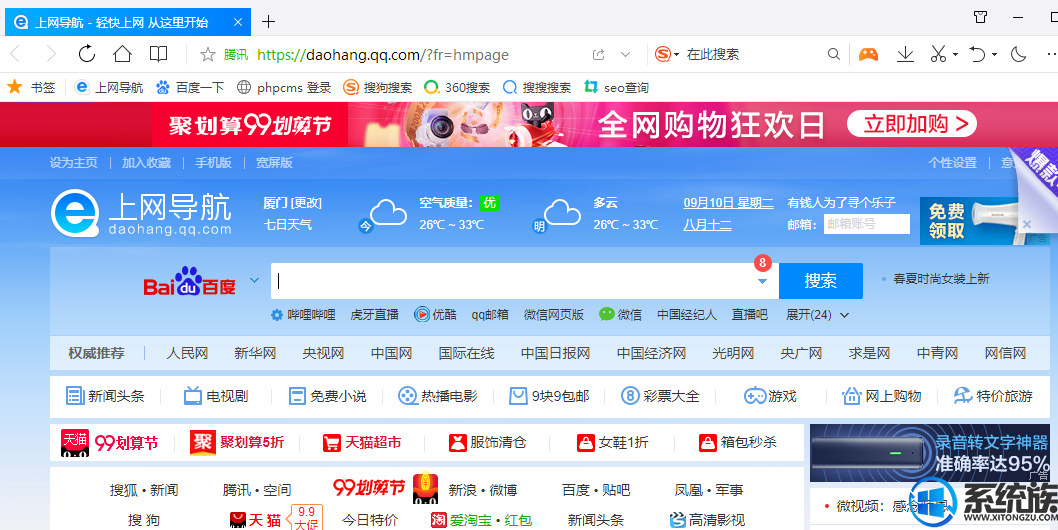Open 百度一下 bookmark
The width and height of the screenshot is (1058, 530).
pyautogui.click(x=190, y=87)
